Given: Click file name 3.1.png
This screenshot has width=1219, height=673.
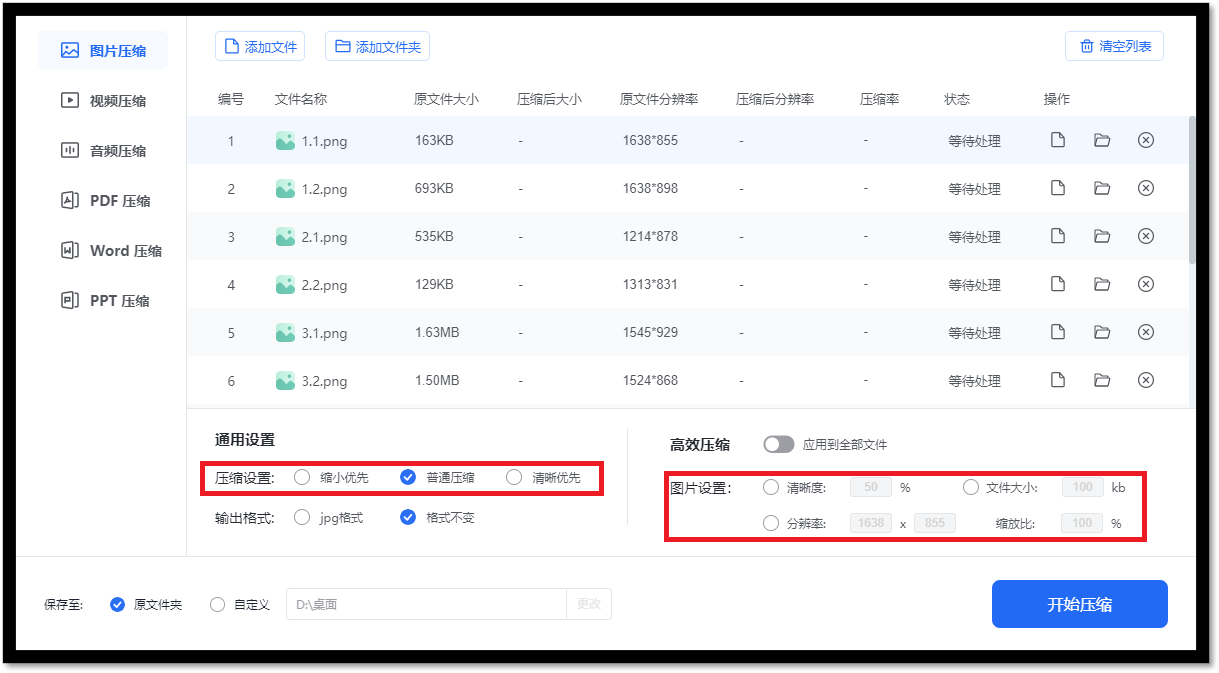Looking at the screenshot, I should coord(325,333).
